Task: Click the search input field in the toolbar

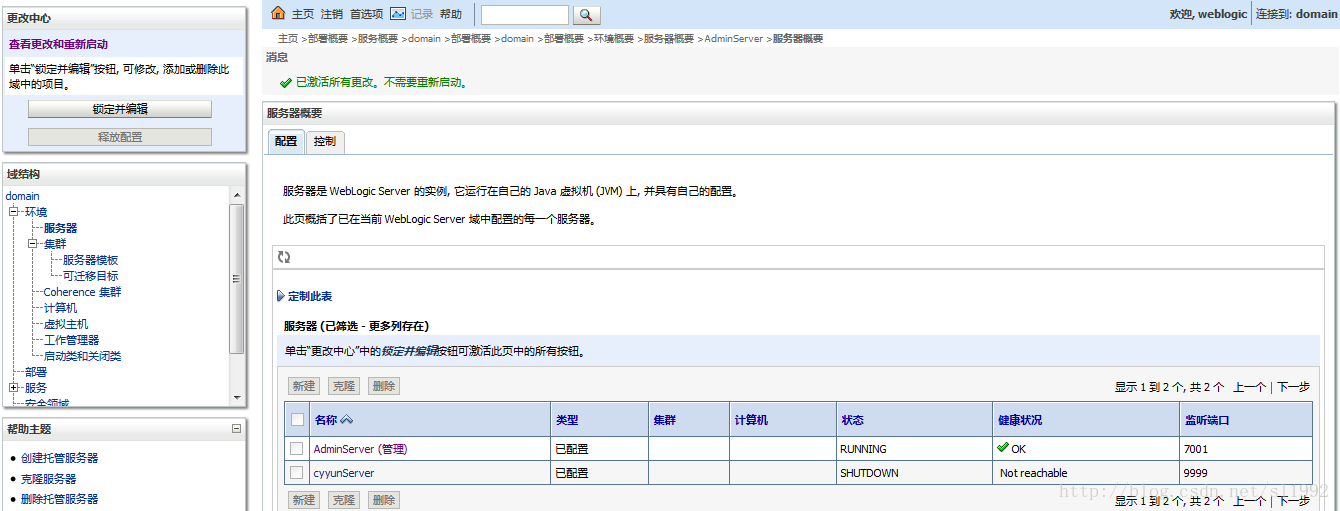Action: [525, 15]
